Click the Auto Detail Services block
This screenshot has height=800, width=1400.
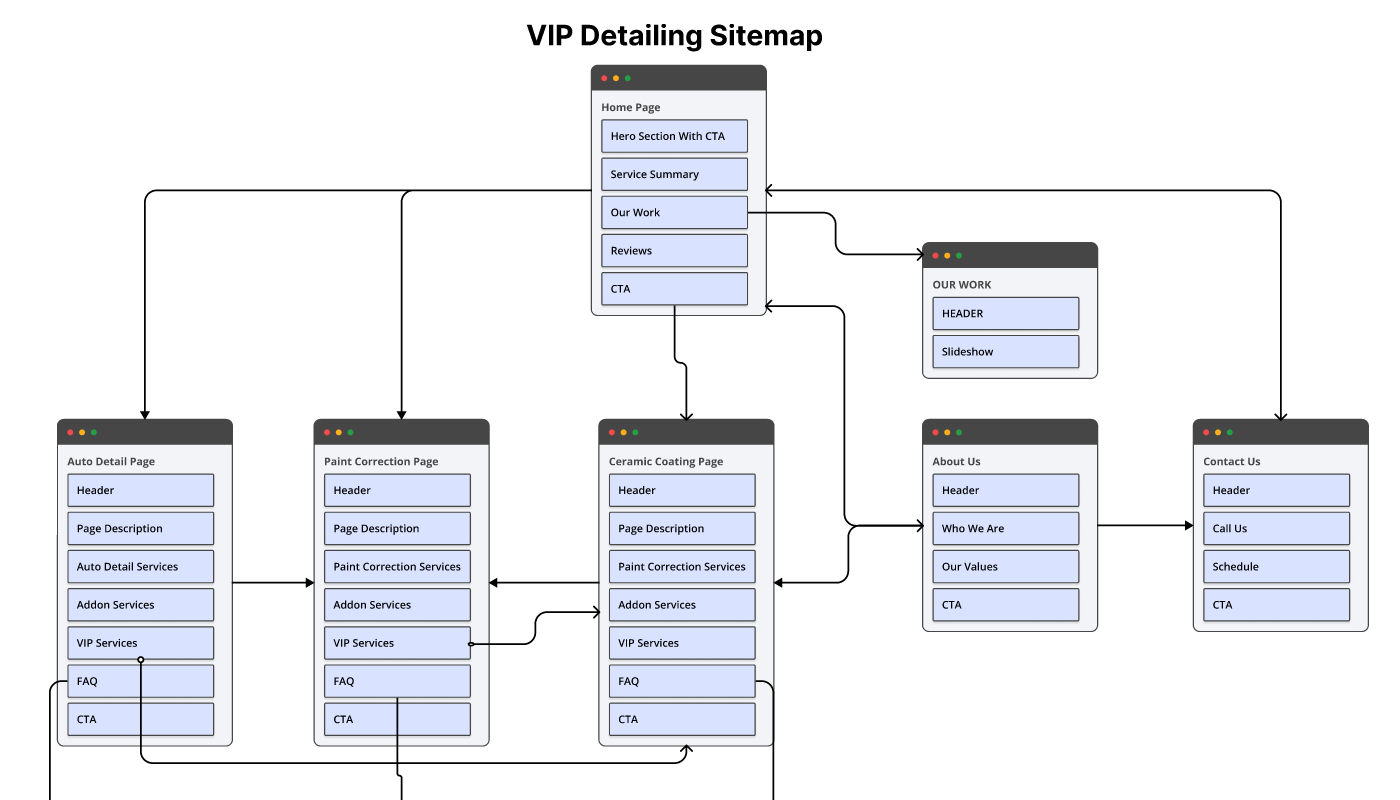(140, 566)
